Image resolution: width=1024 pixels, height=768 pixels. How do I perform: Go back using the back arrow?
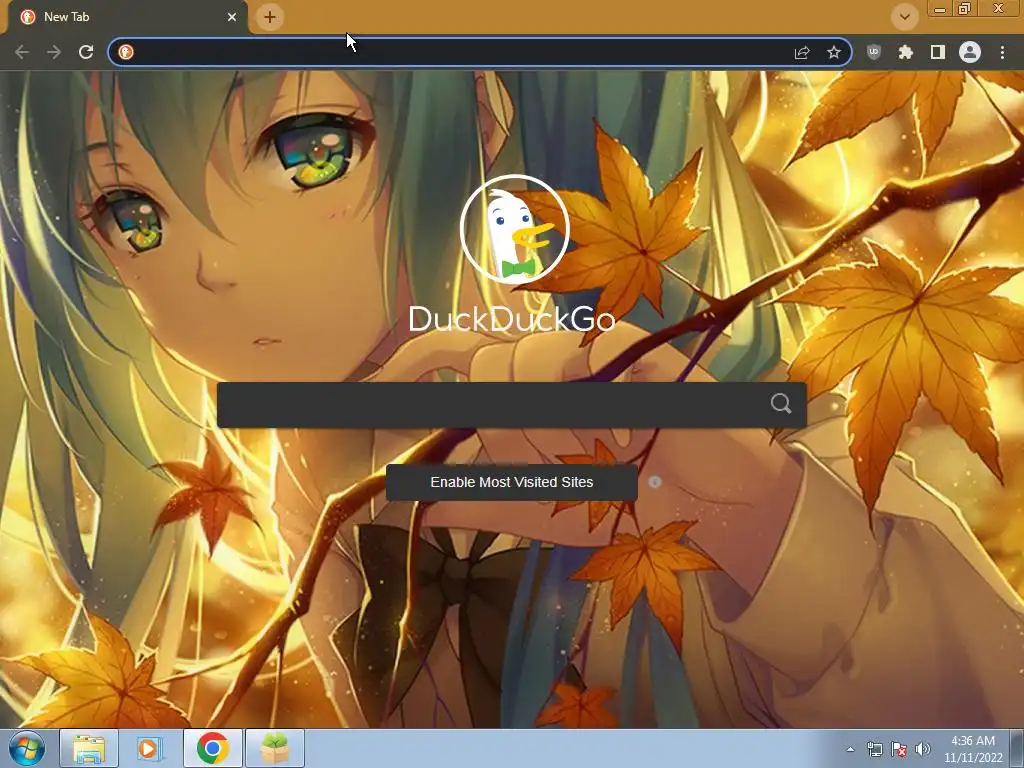tap(22, 52)
